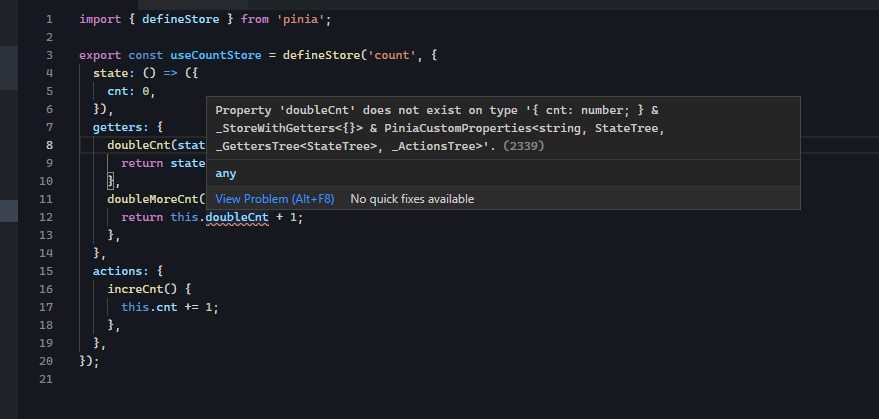Click the 'No quick fixes available' message
The image size is (879, 419).
click(412, 199)
